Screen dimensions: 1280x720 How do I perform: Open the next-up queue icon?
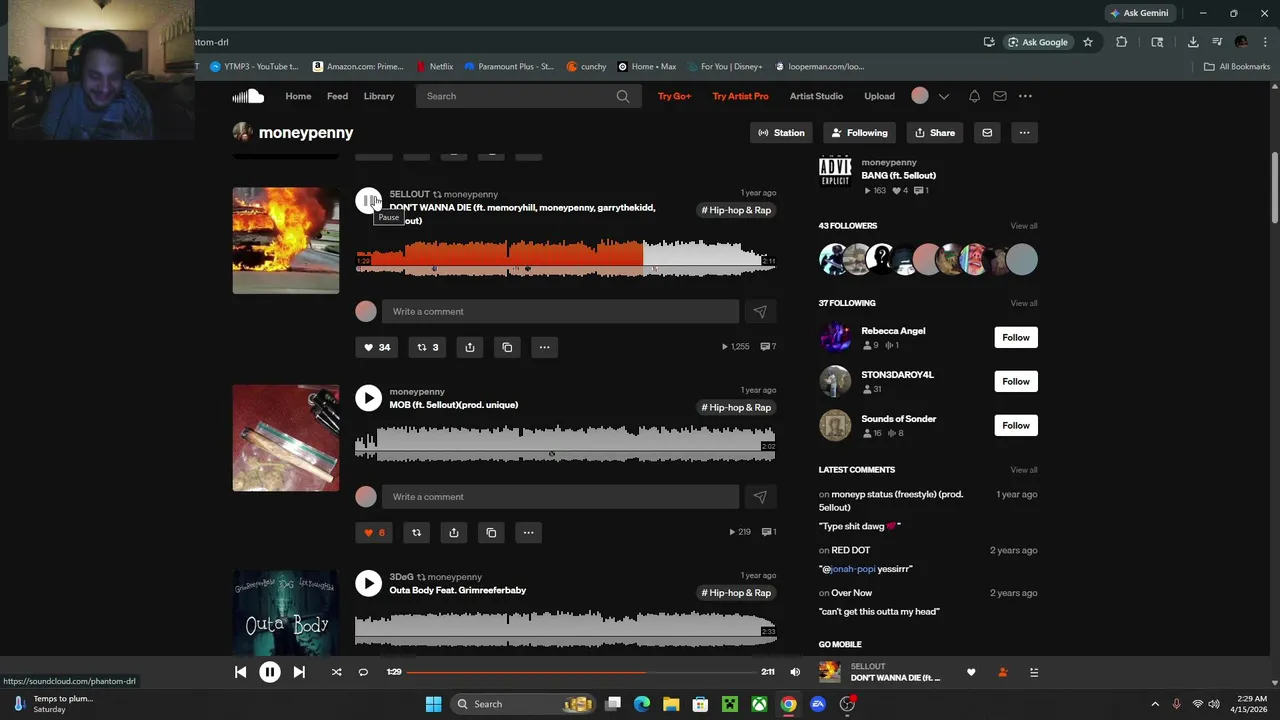(1034, 672)
